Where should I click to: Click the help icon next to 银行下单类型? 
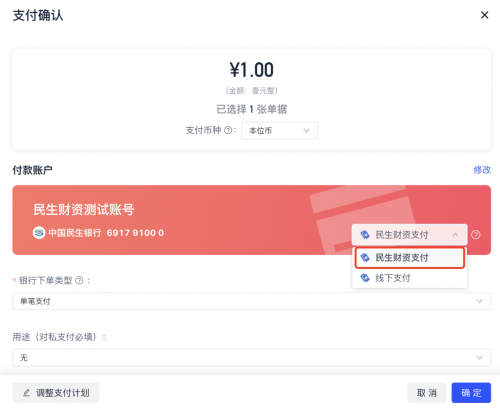coord(79,281)
